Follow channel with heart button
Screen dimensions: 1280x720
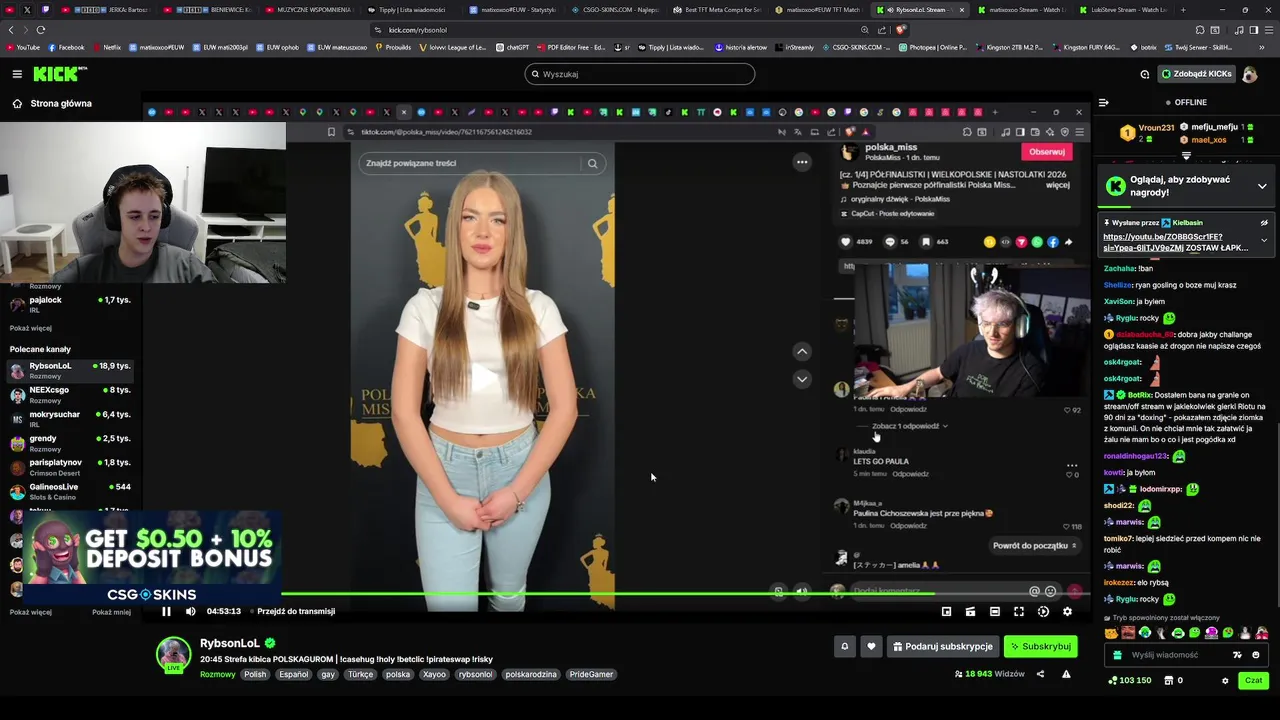(871, 646)
